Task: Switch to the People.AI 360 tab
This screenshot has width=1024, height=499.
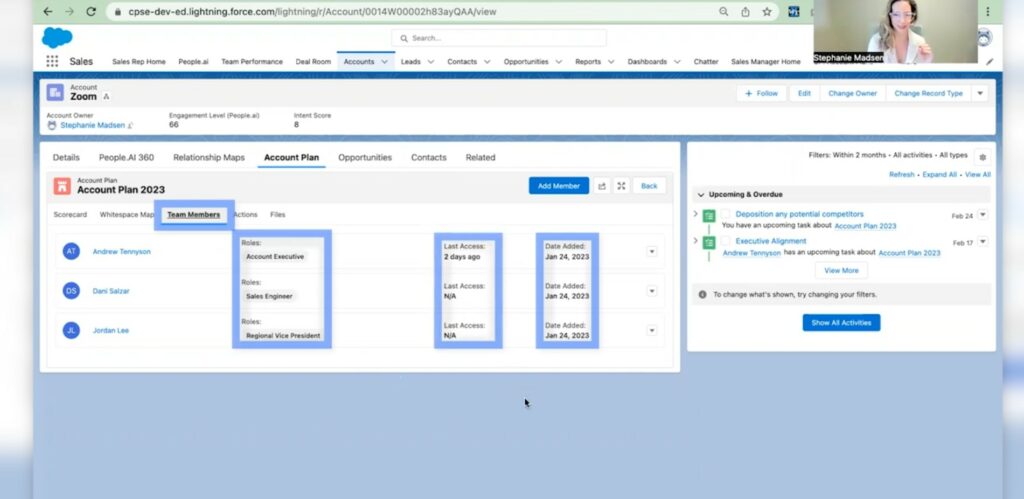Action: pyautogui.click(x=127, y=157)
